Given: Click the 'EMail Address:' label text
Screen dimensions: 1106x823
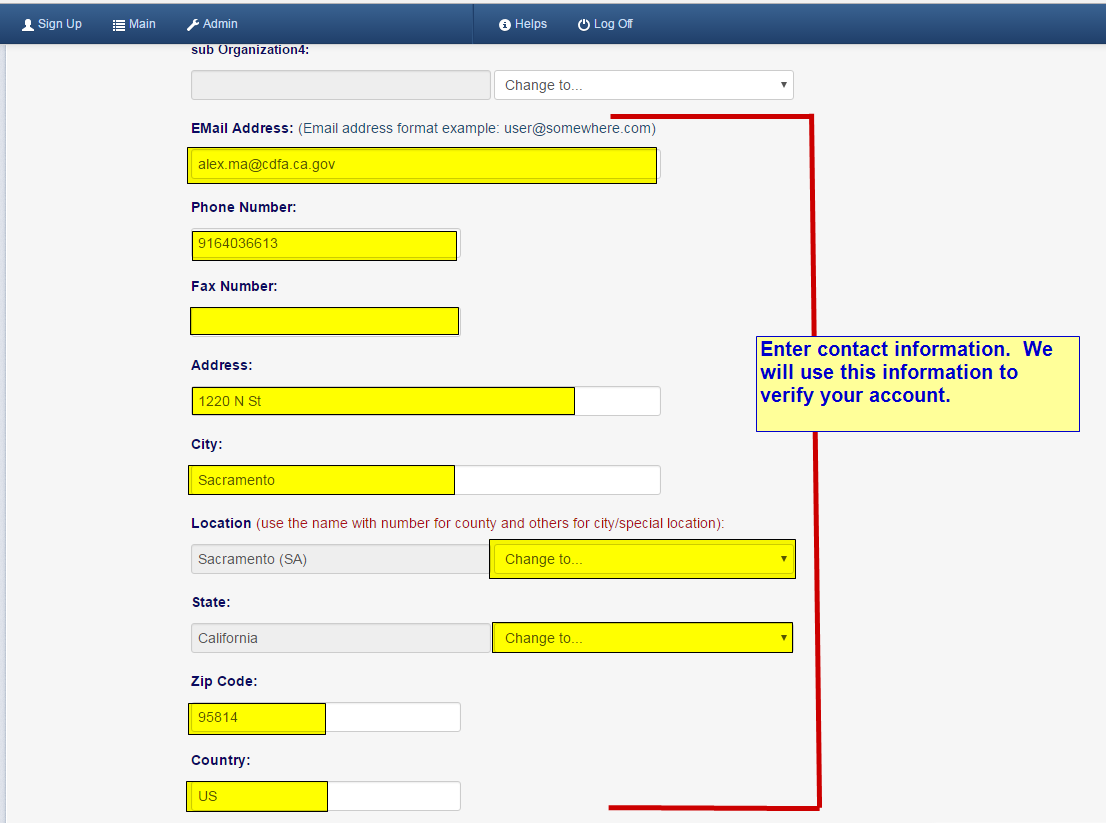Looking at the screenshot, I should pyautogui.click(x=242, y=128).
